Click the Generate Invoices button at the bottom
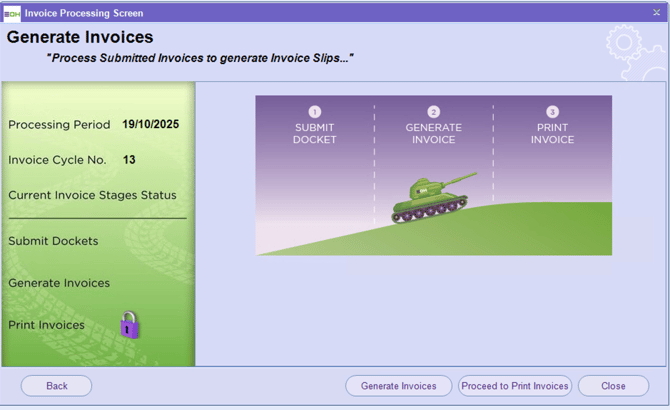 point(398,386)
